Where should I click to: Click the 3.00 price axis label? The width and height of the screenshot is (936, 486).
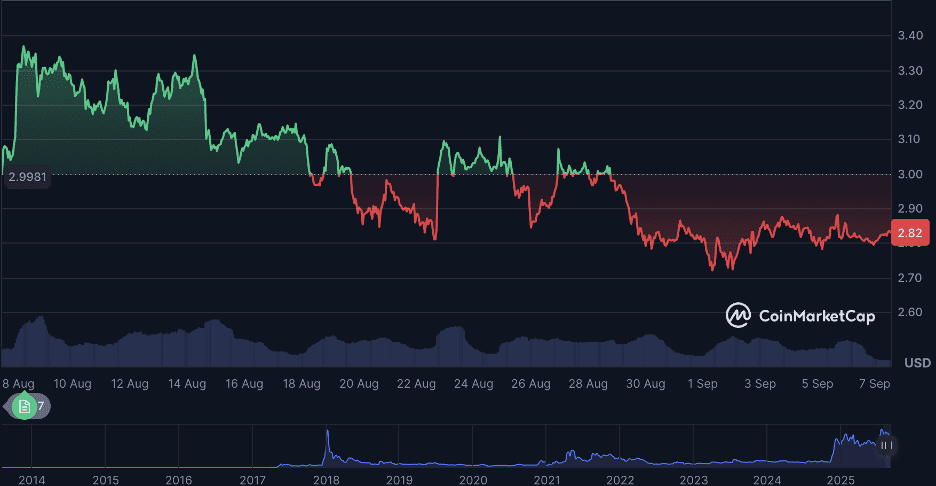pos(910,175)
